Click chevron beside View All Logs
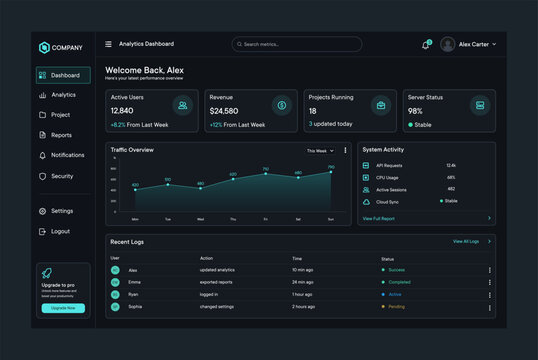The height and width of the screenshot is (360, 538). tap(489, 242)
